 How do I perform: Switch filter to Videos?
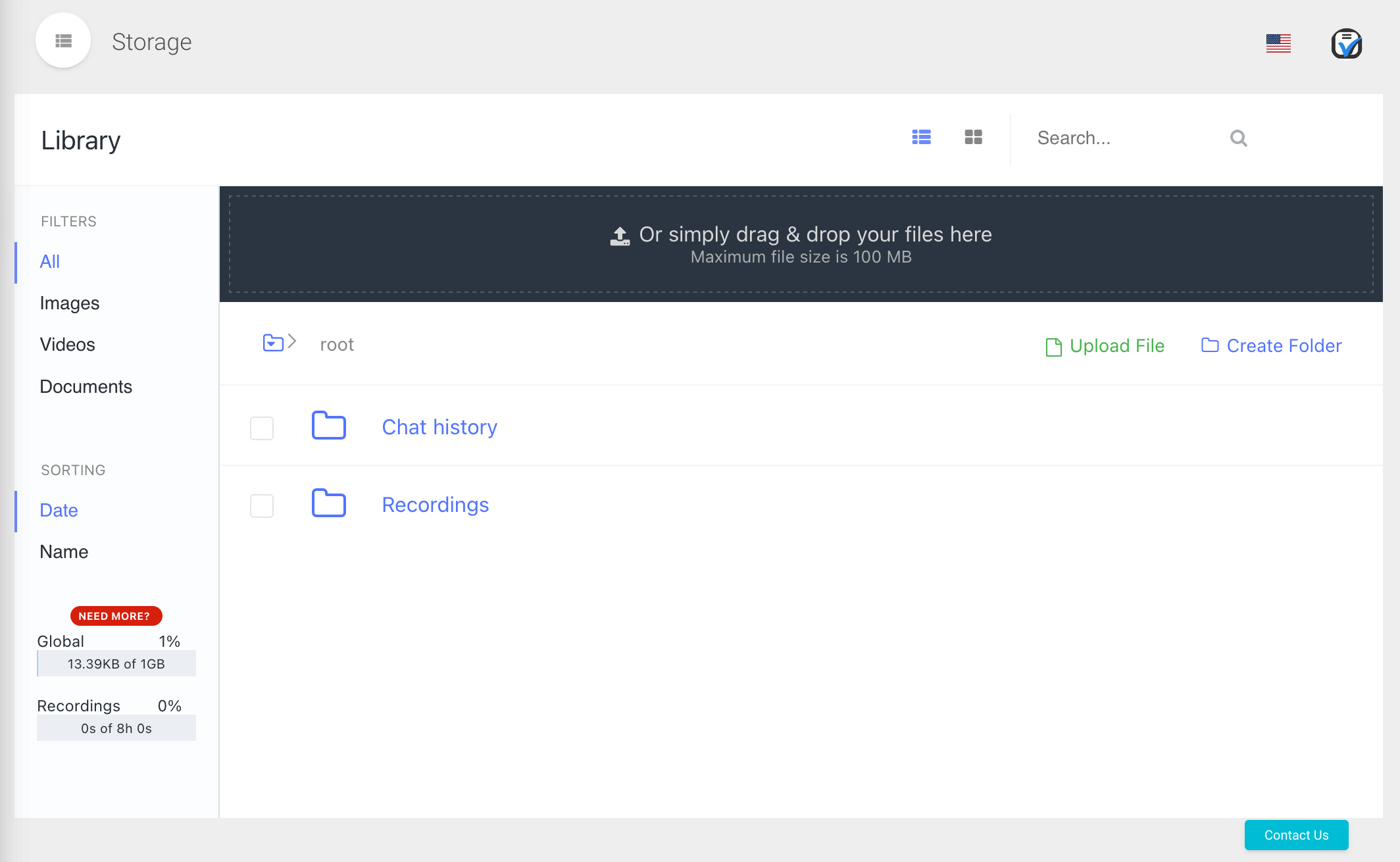67,344
